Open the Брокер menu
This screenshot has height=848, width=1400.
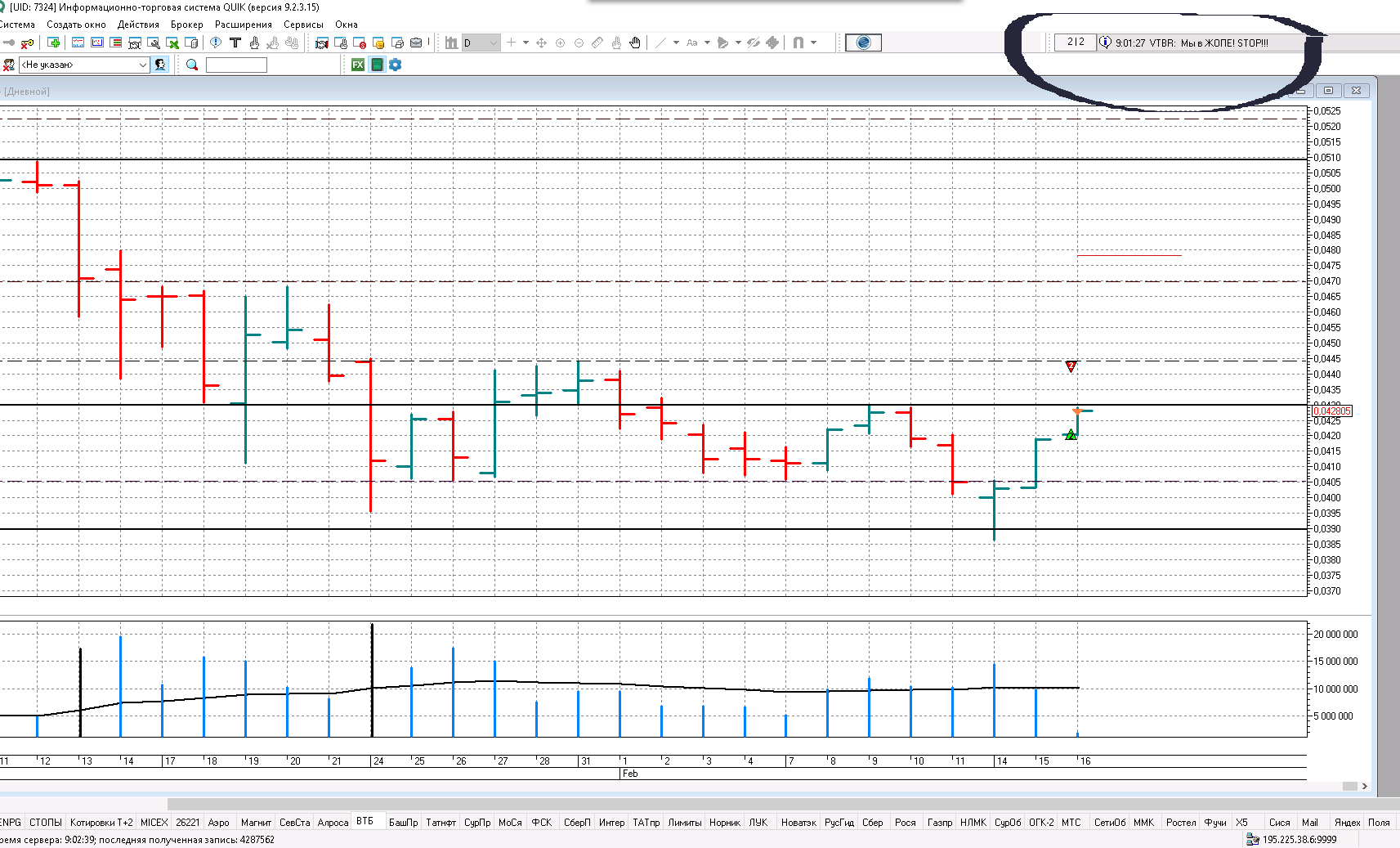click(x=186, y=25)
